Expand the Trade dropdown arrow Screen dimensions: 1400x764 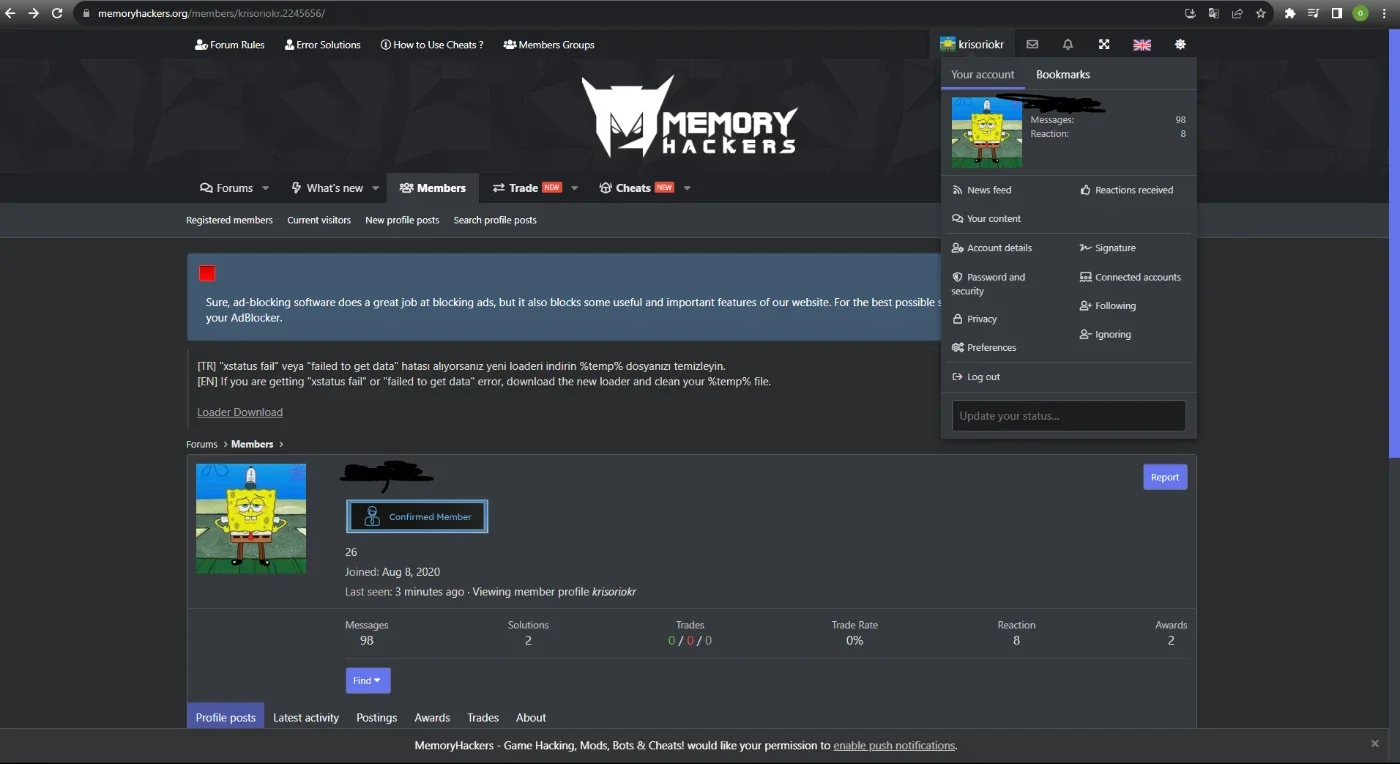[574, 188]
